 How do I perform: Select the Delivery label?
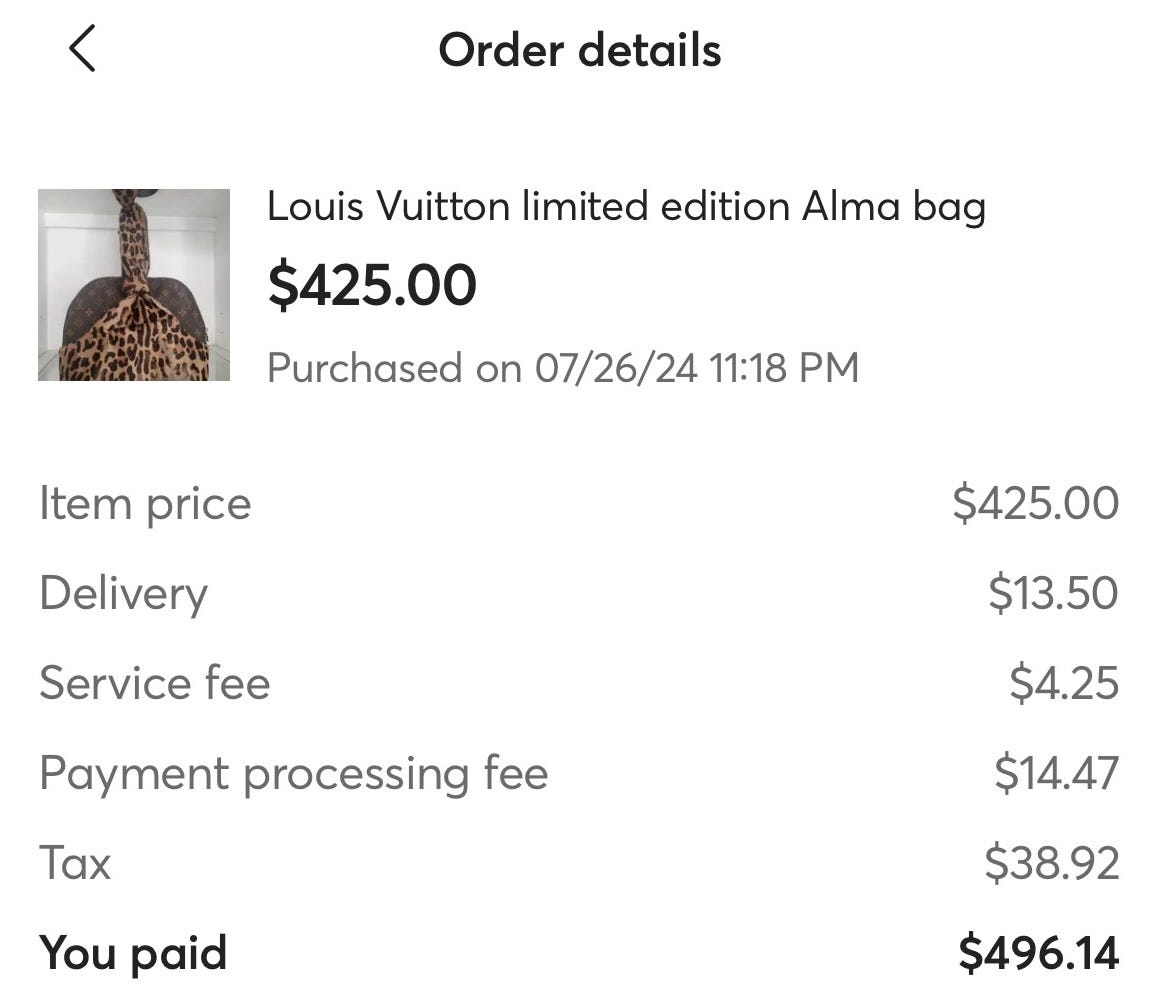(x=124, y=593)
